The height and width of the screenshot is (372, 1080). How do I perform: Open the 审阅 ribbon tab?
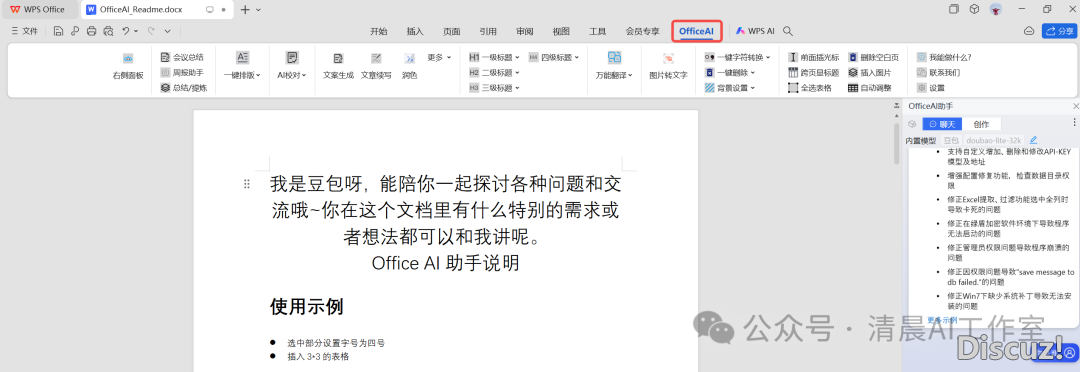(524, 31)
